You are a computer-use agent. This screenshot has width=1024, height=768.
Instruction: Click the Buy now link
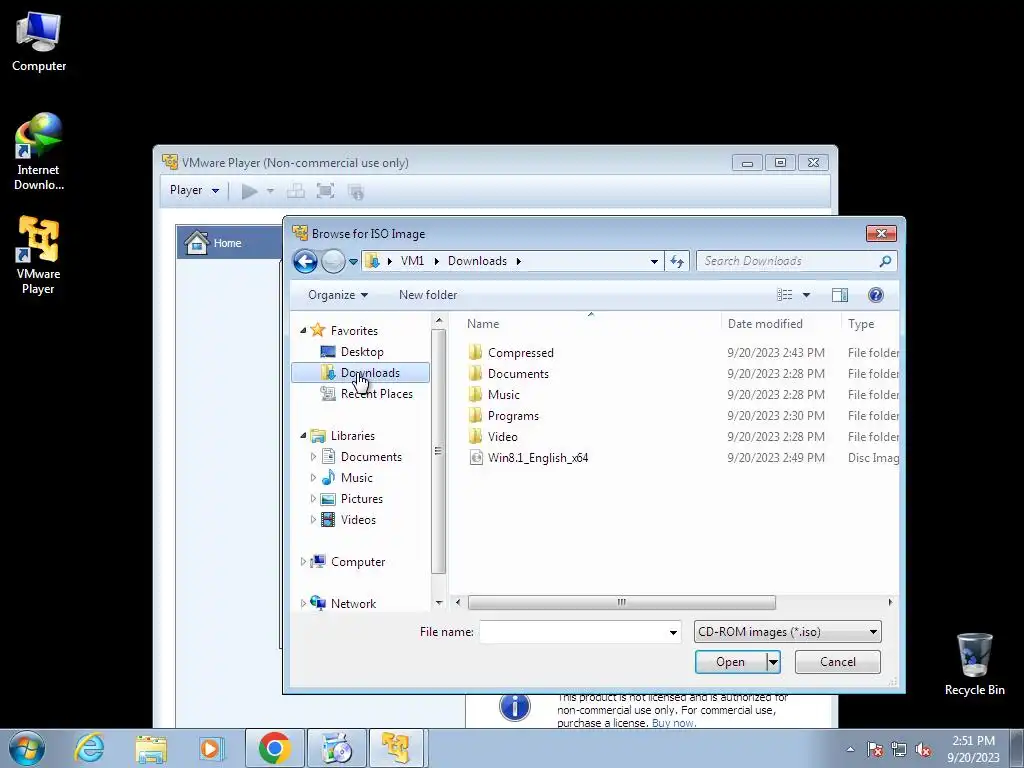673,723
